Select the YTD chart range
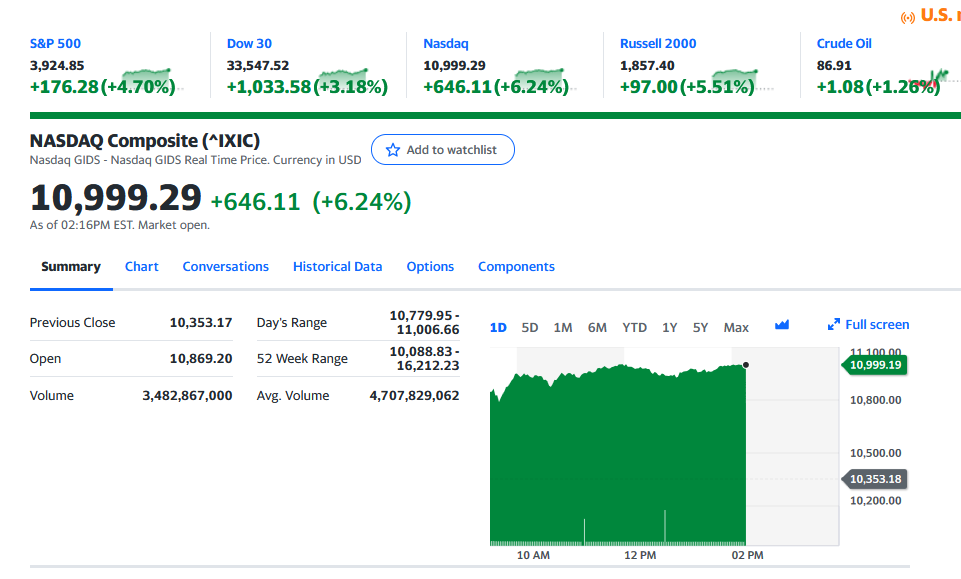 [634, 328]
